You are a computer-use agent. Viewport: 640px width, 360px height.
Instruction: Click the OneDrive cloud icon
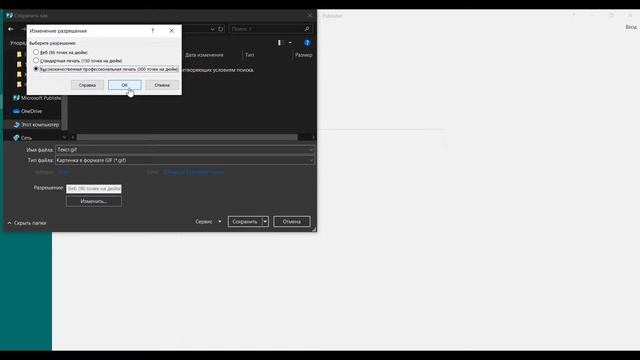pos(16,111)
